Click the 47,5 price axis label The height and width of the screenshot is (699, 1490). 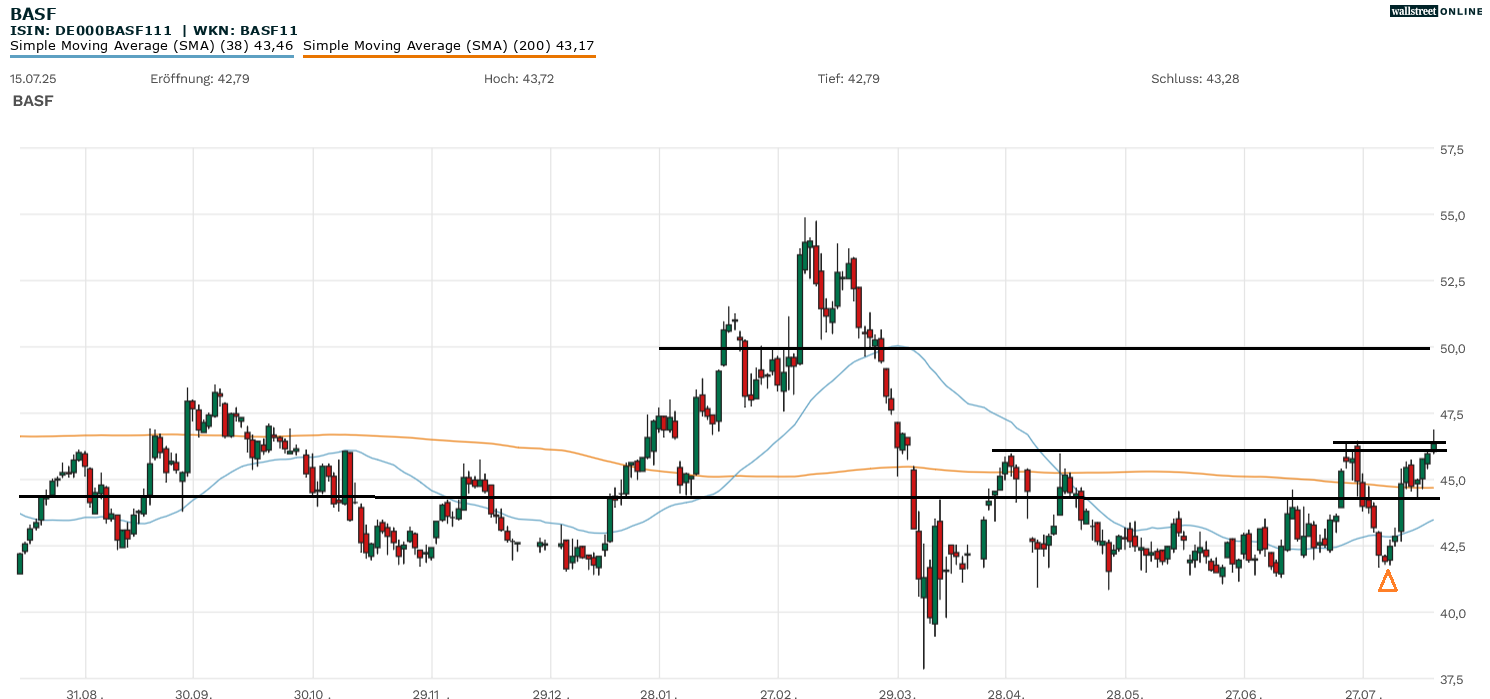1451,415
